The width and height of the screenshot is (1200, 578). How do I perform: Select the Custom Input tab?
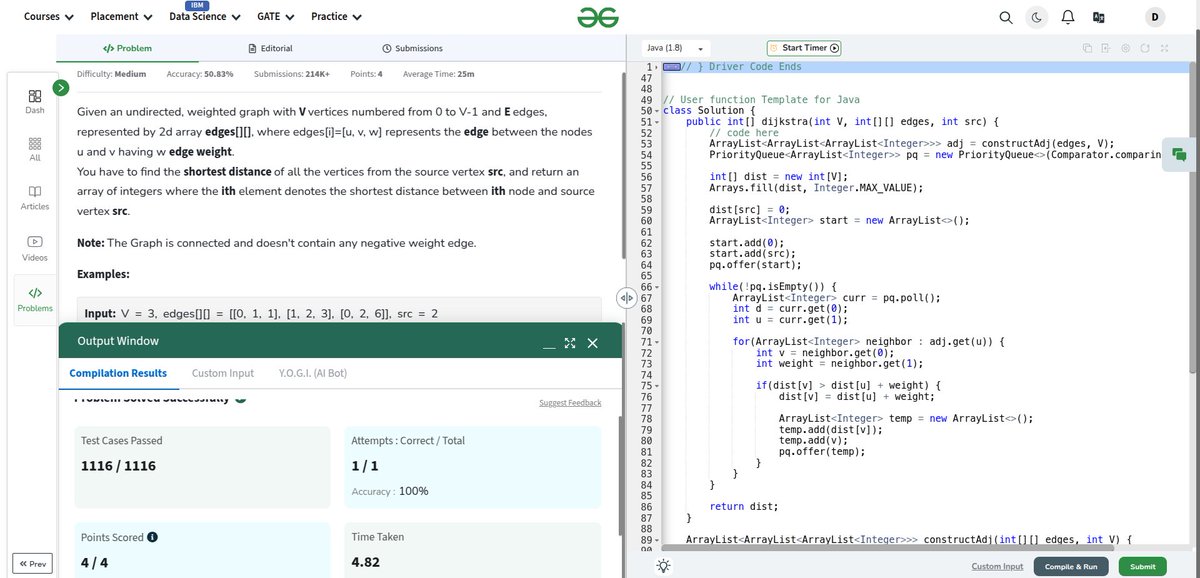click(223, 373)
